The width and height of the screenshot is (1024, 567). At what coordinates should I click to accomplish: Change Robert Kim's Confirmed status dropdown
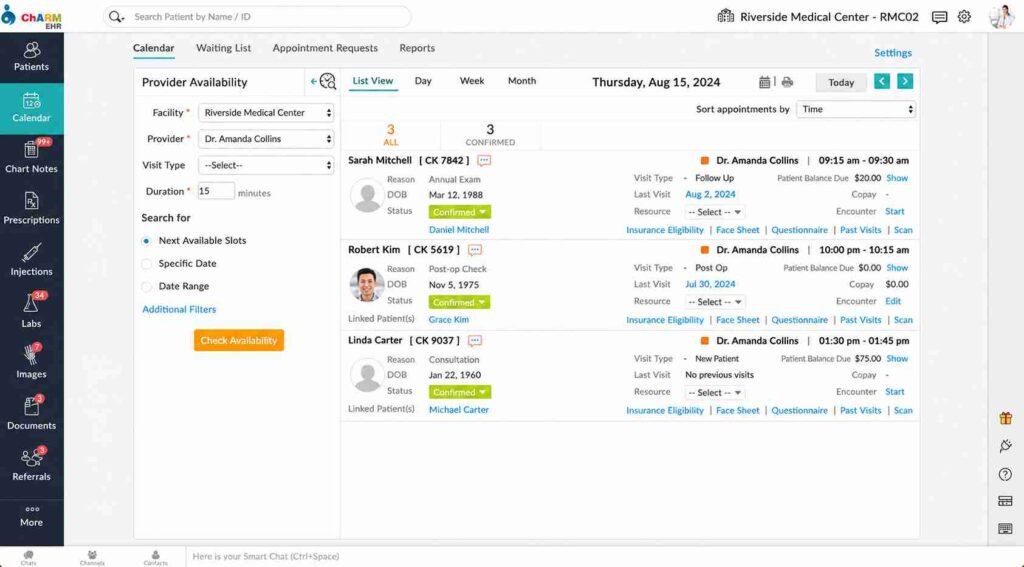pos(460,302)
